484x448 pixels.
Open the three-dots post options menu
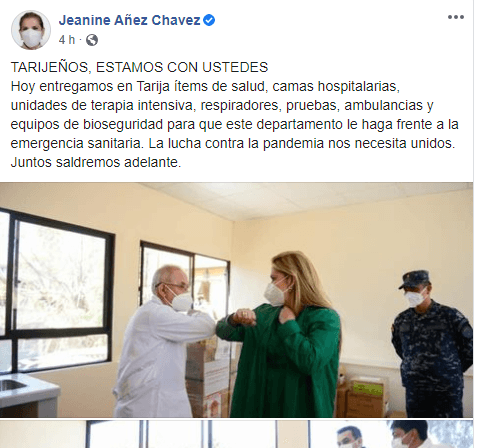coord(456,17)
